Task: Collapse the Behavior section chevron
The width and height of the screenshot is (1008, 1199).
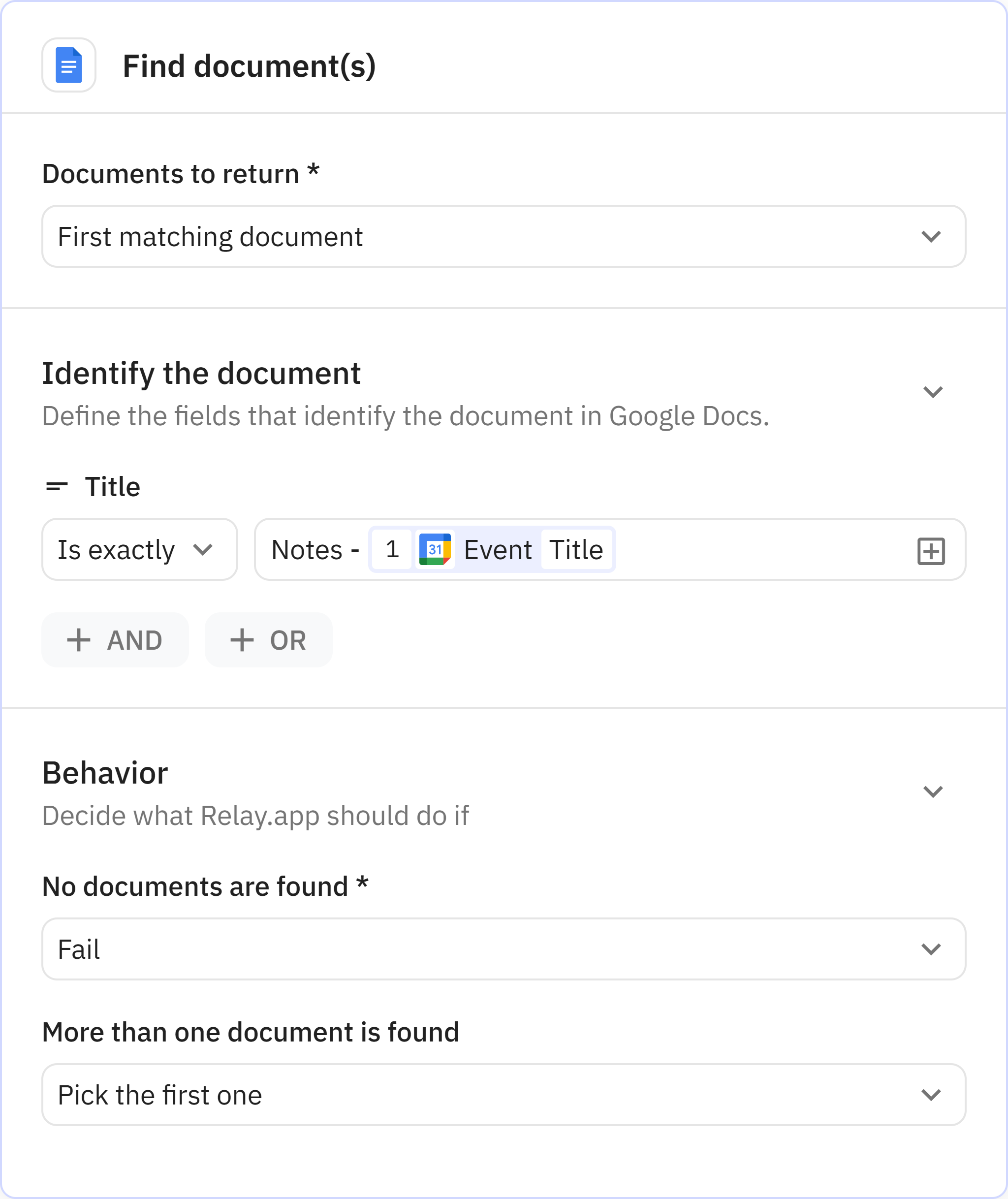Action: 933,791
